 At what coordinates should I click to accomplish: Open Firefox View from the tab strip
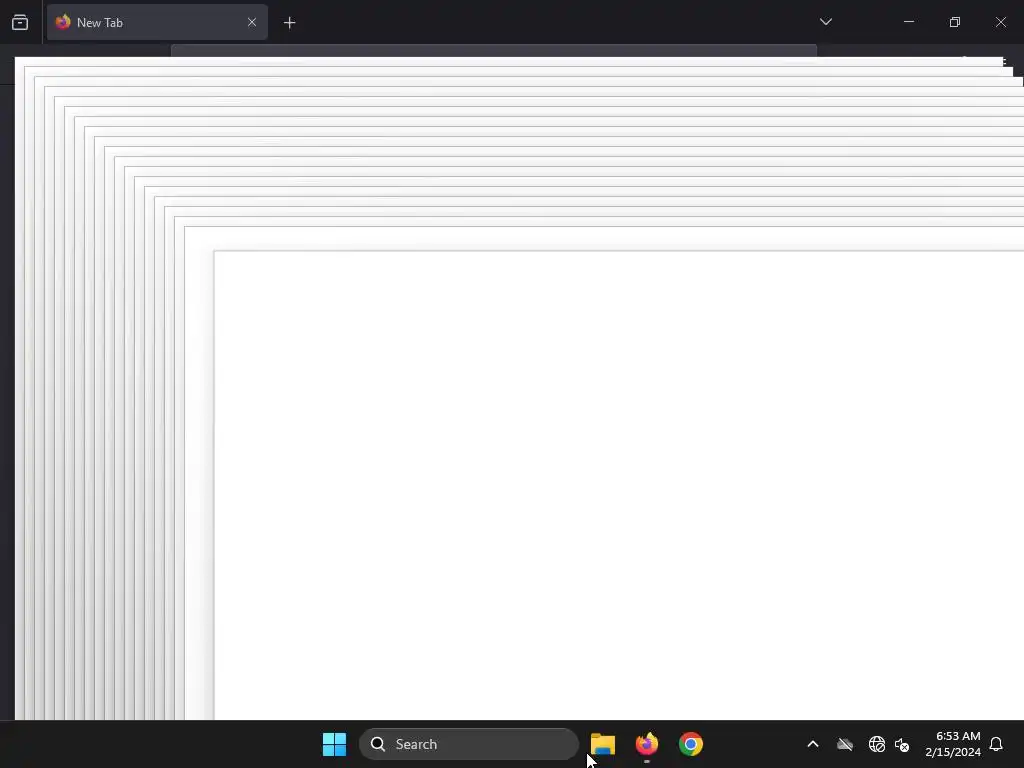[20, 22]
